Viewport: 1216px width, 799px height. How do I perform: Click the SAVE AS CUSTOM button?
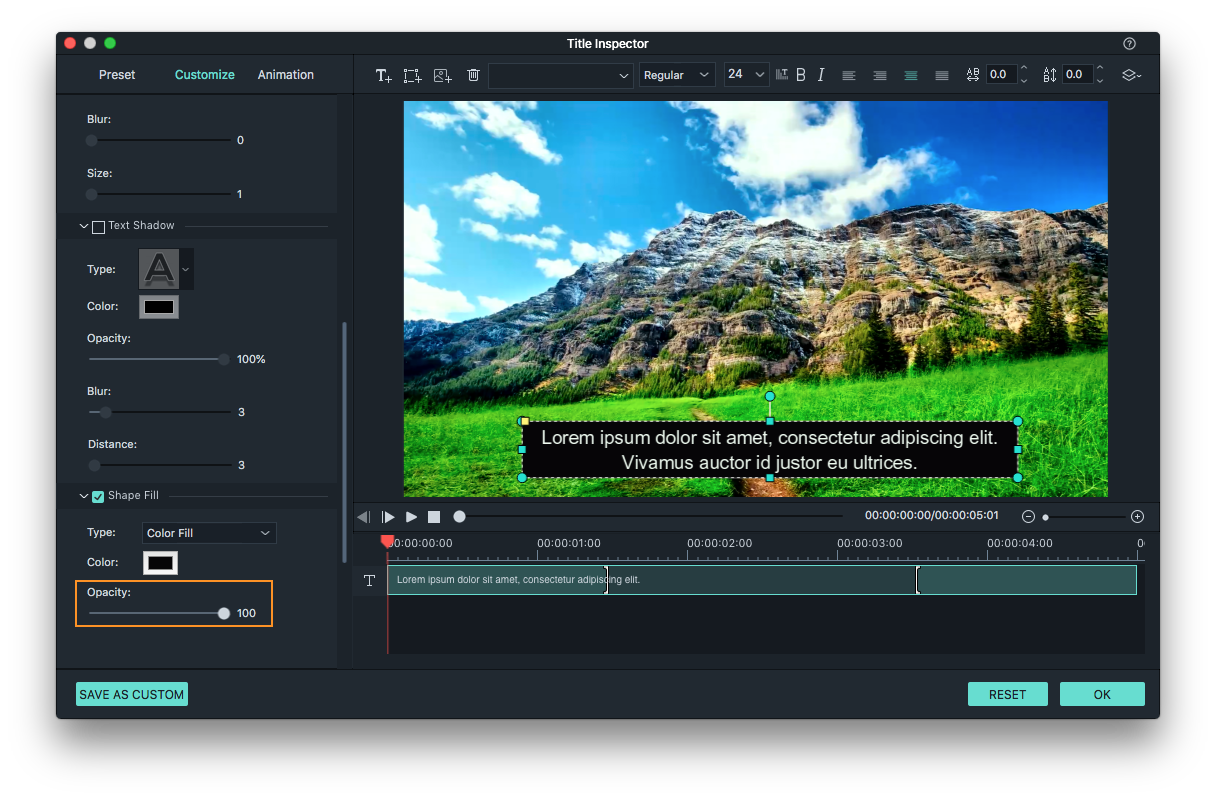pyautogui.click(x=132, y=695)
